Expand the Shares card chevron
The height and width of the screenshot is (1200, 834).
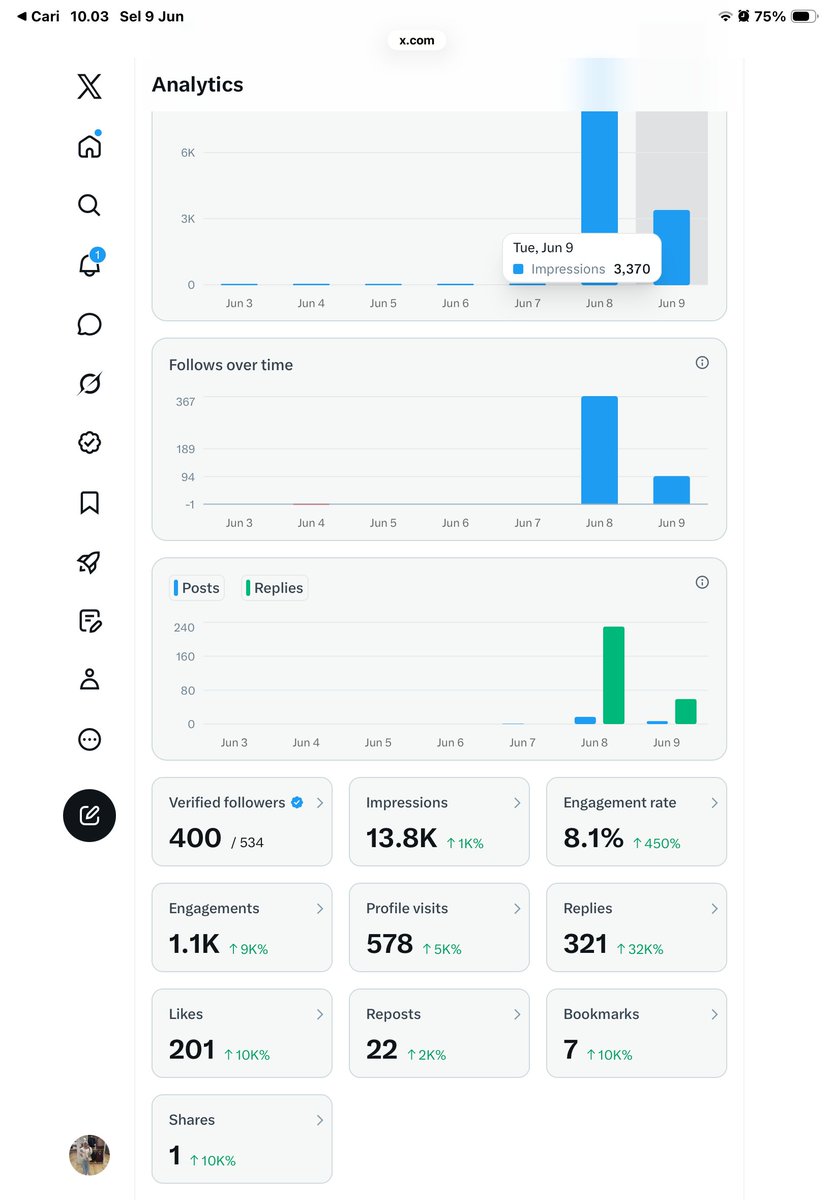[x=320, y=1120]
